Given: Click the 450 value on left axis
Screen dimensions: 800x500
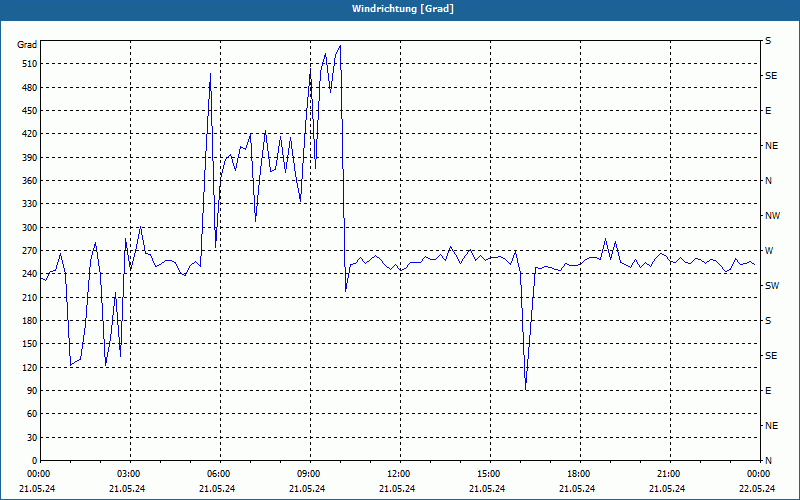Looking at the screenshot, I should click(x=29, y=111).
